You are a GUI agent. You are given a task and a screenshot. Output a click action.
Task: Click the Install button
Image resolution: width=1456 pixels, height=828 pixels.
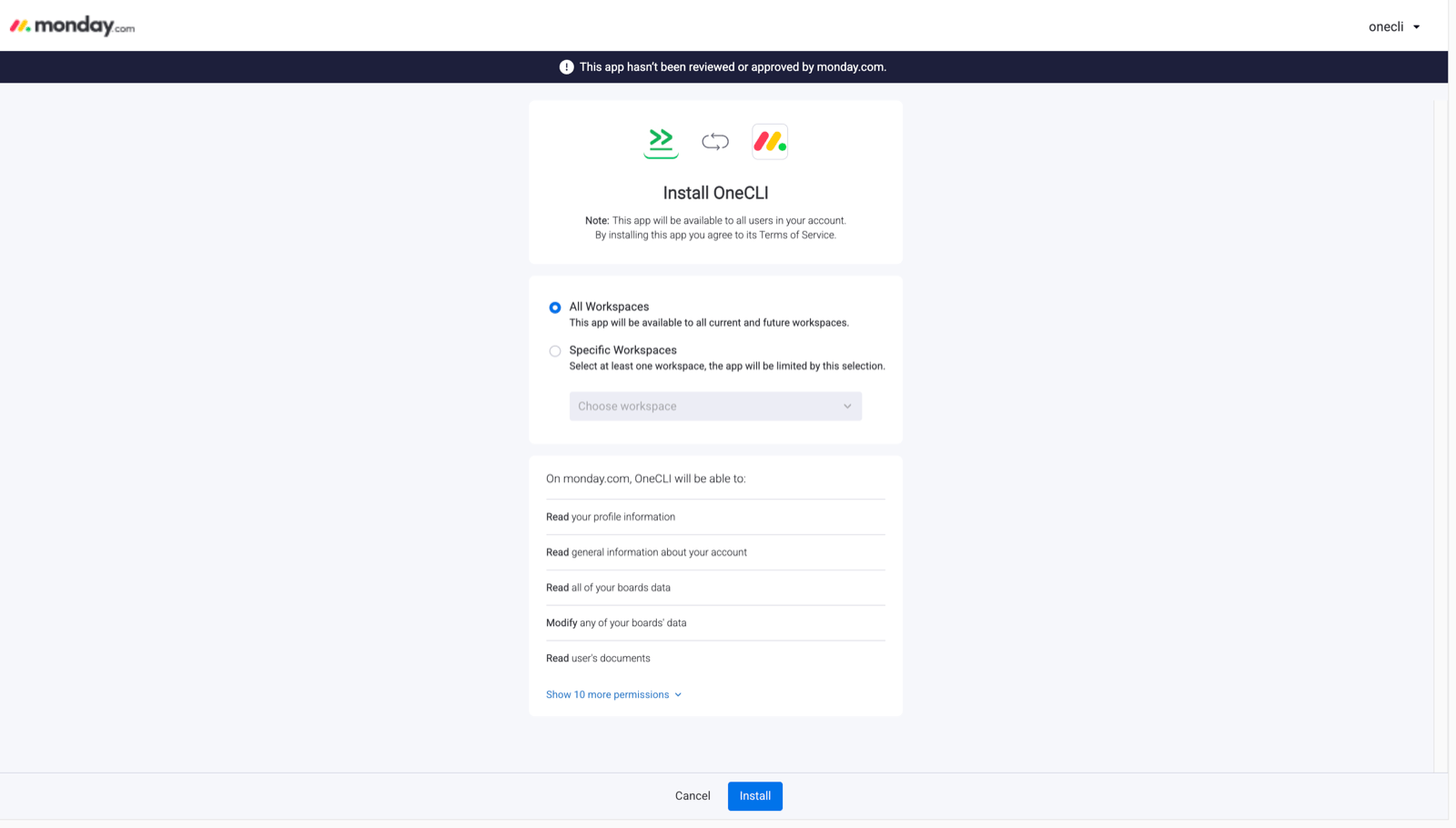[755, 796]
